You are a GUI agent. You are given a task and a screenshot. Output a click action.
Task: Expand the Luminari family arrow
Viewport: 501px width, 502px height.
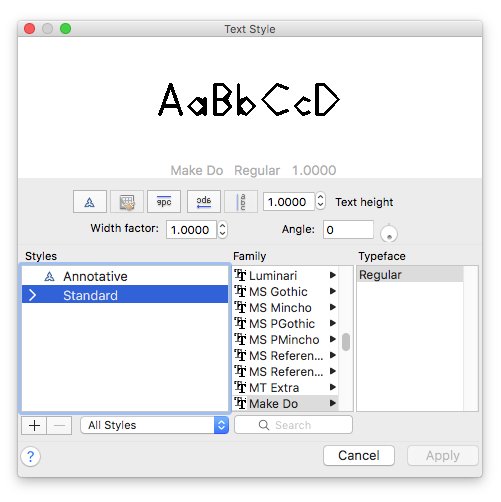click(x=332, y=275)
